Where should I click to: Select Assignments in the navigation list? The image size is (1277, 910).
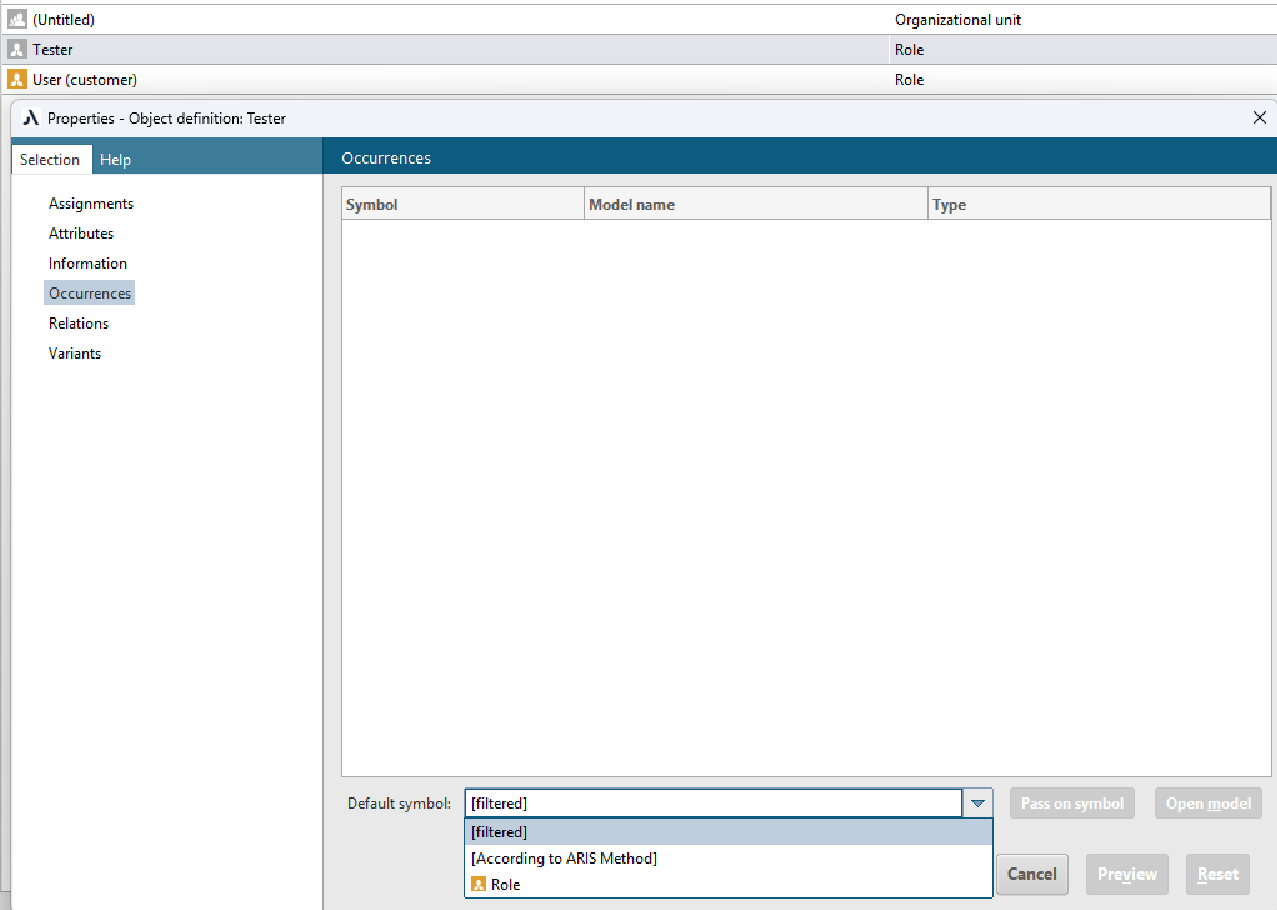(x=91, y=203)
